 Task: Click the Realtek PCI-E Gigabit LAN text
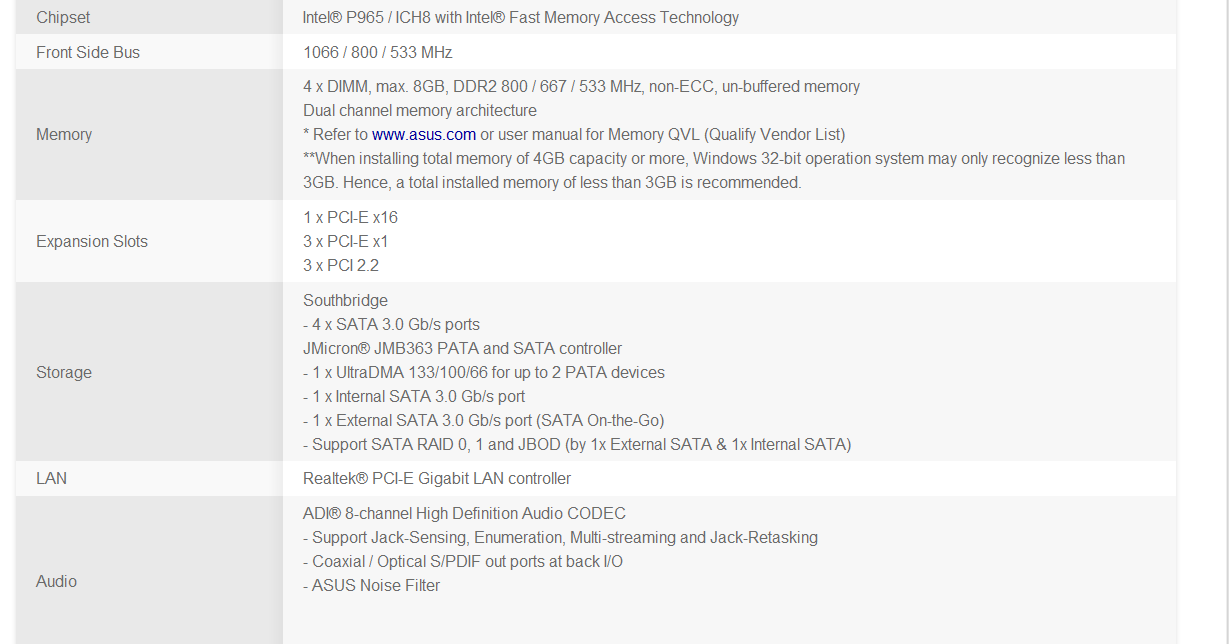[x=437, y=478]
